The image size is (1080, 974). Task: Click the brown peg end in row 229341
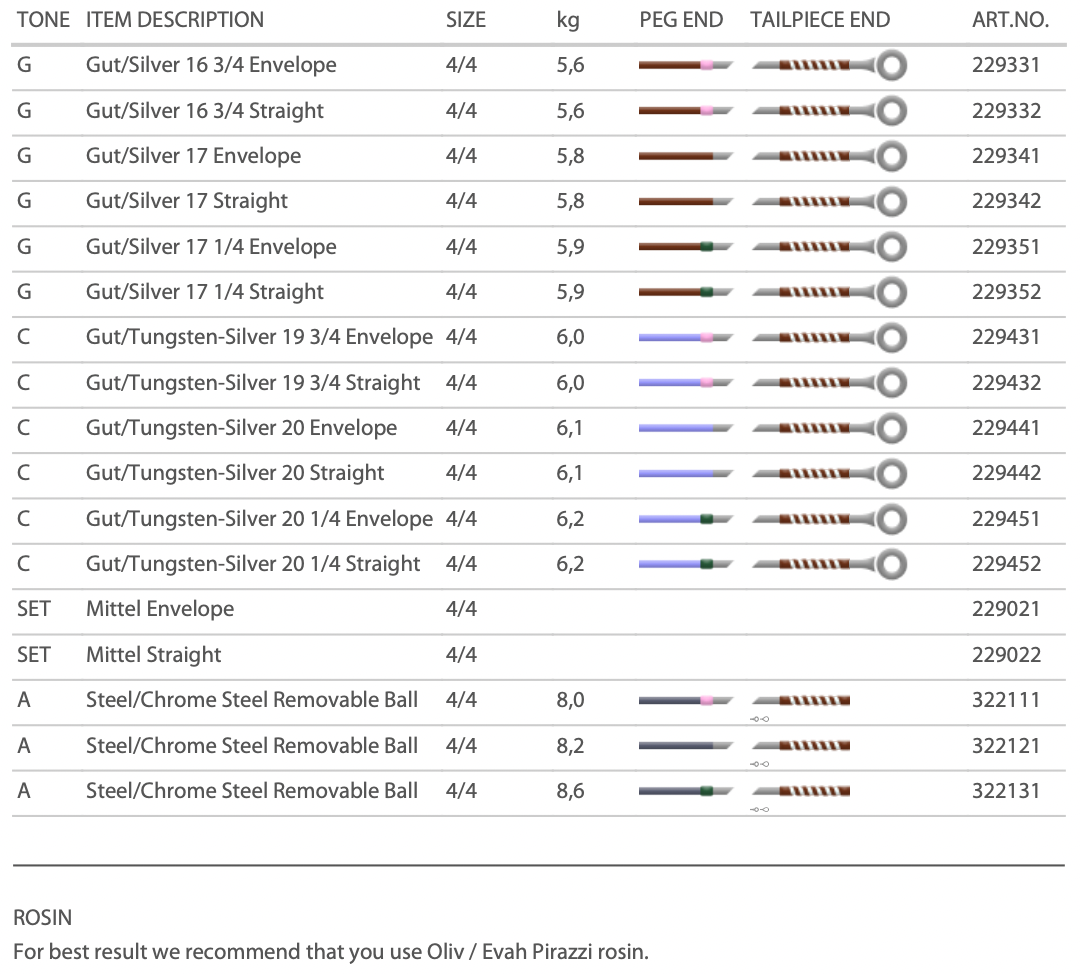[685, 156]
